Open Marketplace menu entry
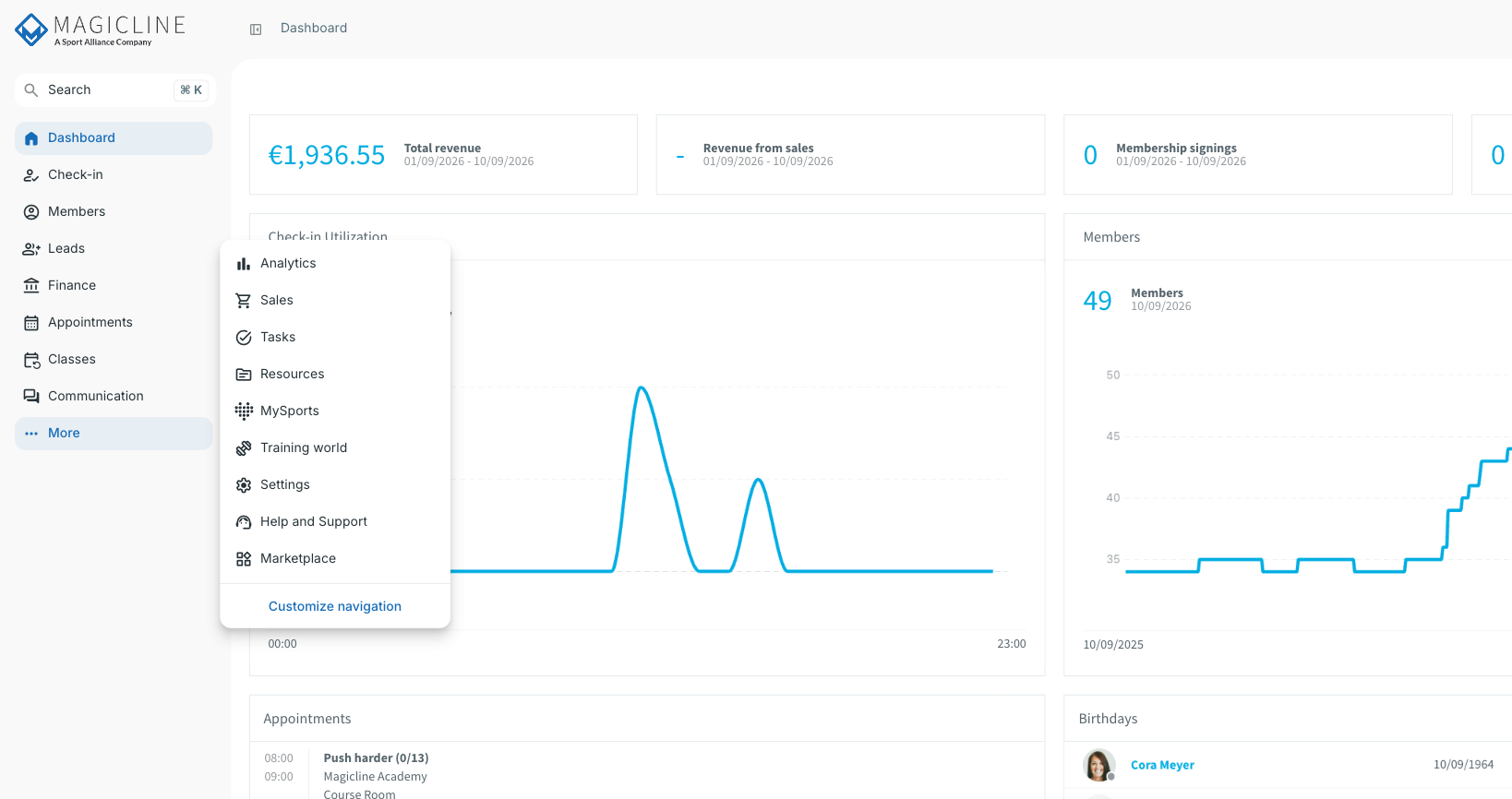This screenshot has height=799, width=1512. point(335,559)
